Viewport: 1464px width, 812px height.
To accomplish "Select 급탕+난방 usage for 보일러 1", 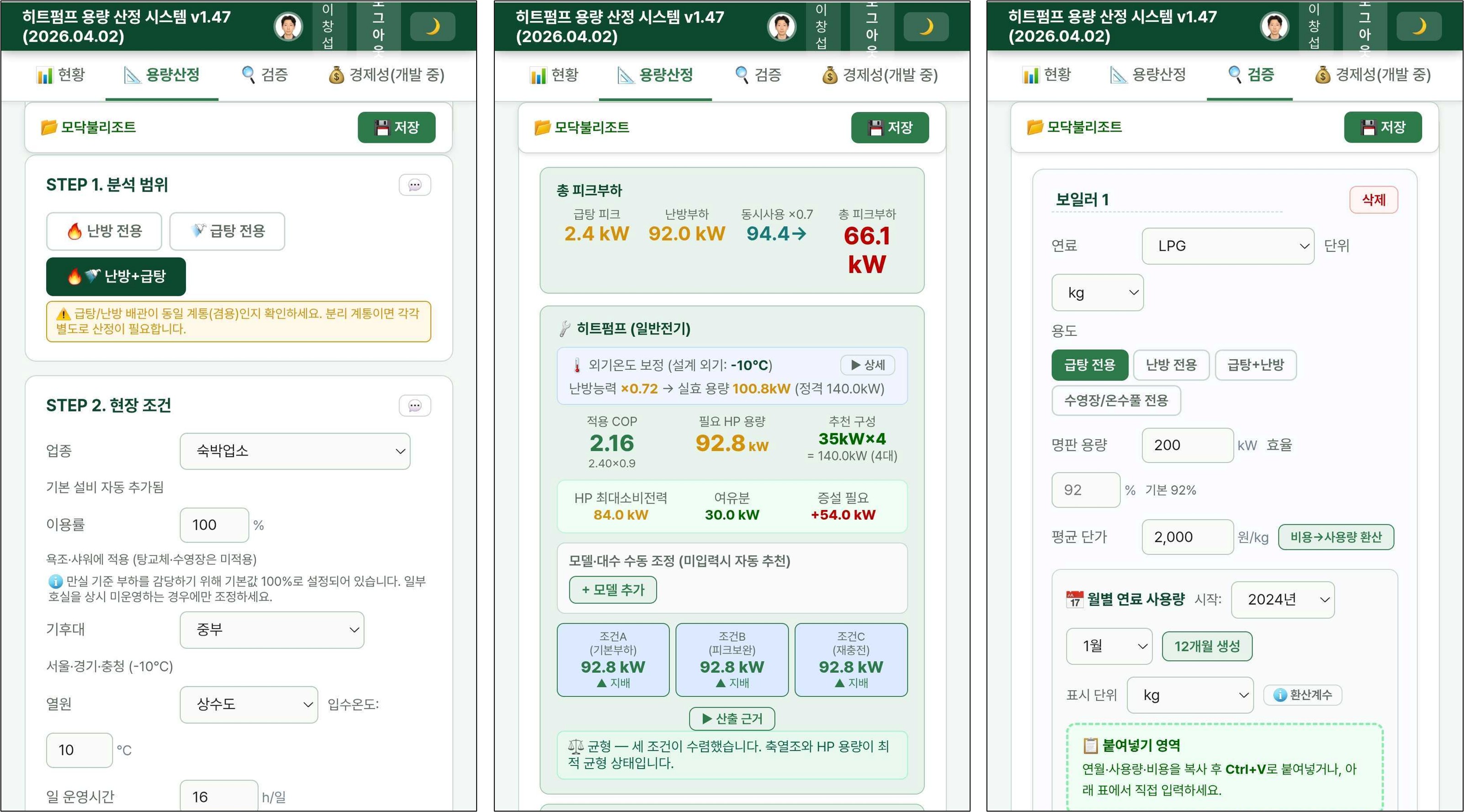I will (1256, 365).
